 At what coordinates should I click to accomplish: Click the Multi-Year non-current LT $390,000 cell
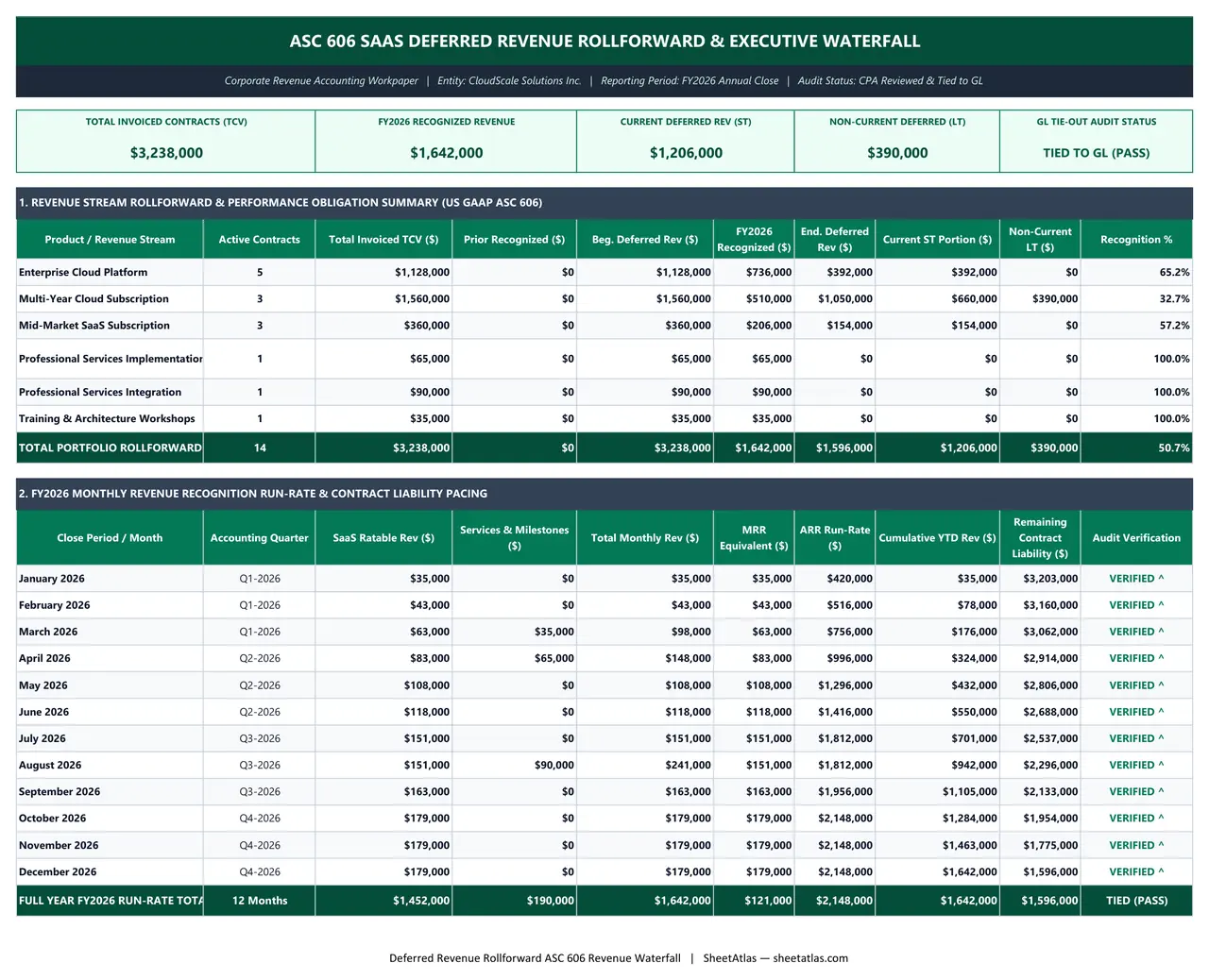pos(1039,298)
